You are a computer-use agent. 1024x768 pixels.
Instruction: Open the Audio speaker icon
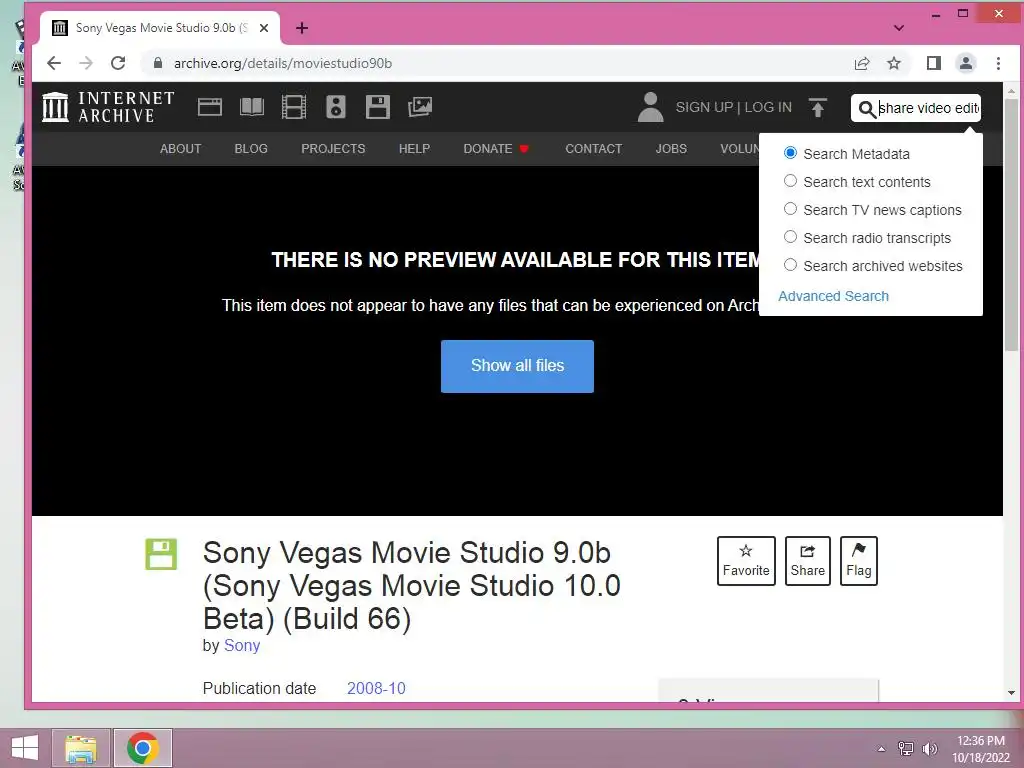tap(336, 107)
